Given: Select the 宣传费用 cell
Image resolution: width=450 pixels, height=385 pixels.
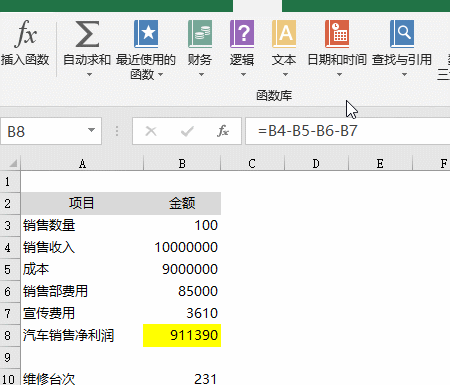Looking at the screenshot, I should (x=82, y=313).
